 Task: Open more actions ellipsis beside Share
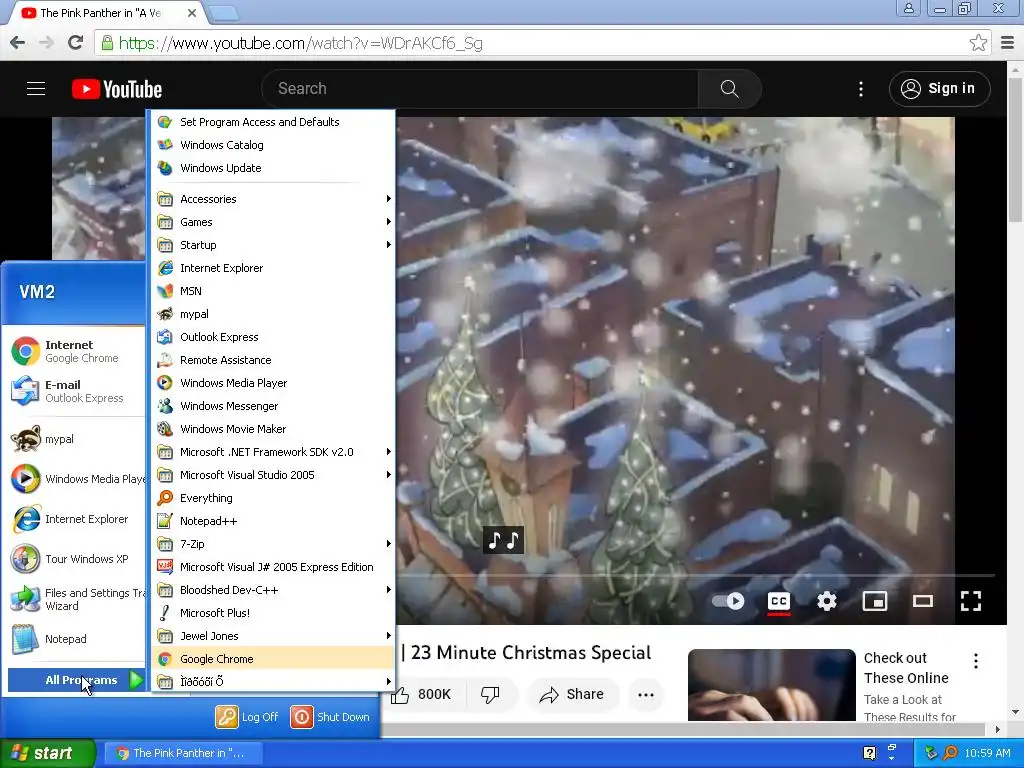pos(646,694)
